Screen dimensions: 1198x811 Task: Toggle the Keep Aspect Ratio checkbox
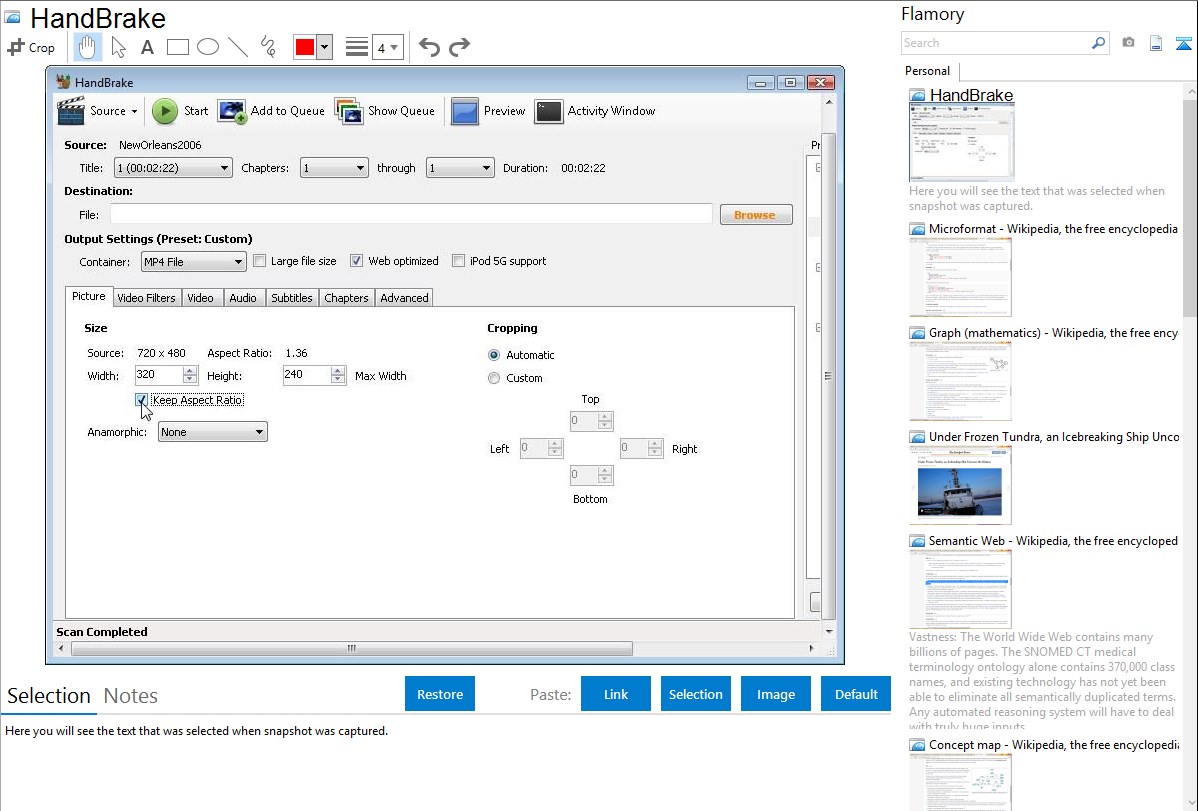pyautogui.click(x=141, y=400)
